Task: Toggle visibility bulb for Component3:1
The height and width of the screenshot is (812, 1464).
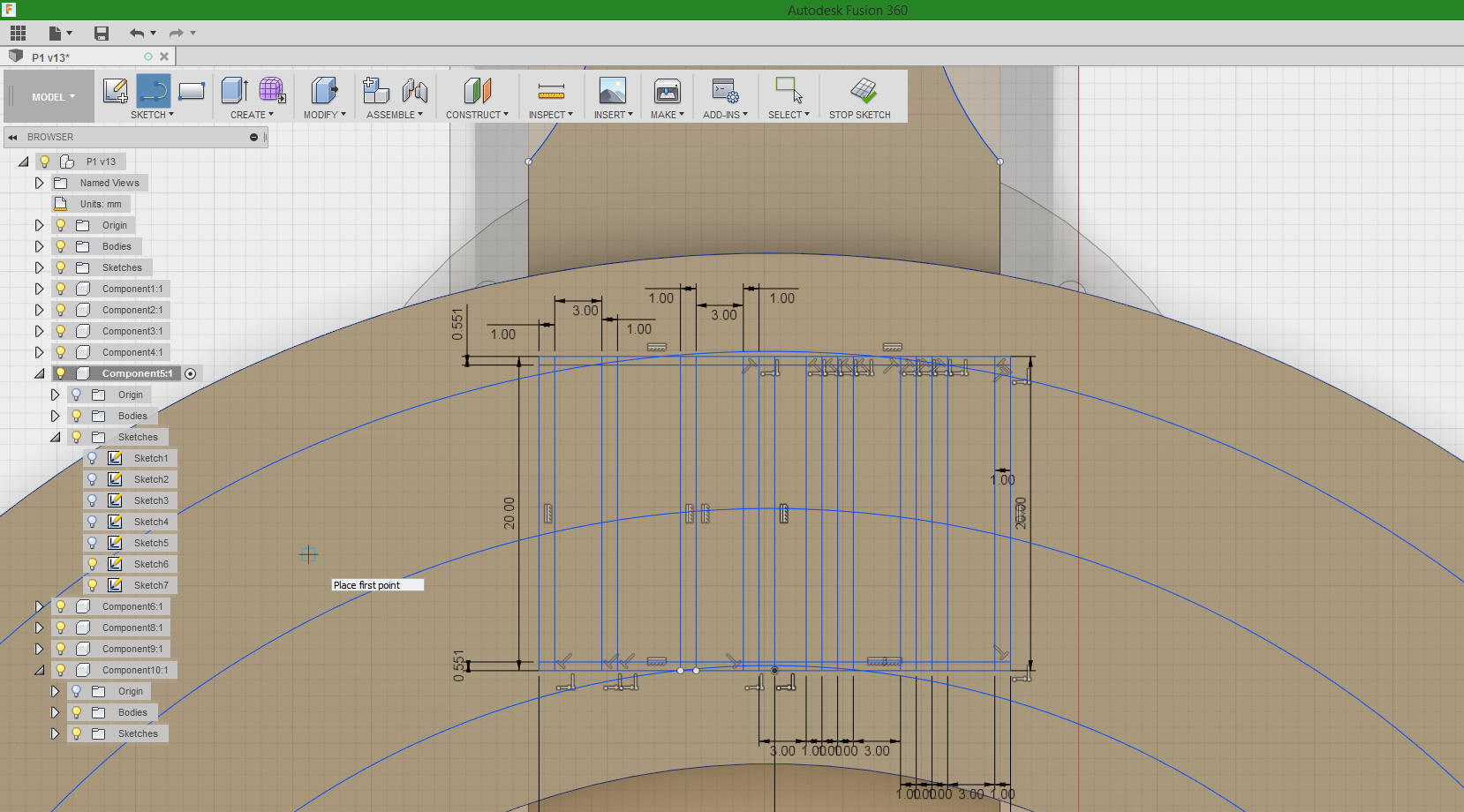Action: coord(60,331)
